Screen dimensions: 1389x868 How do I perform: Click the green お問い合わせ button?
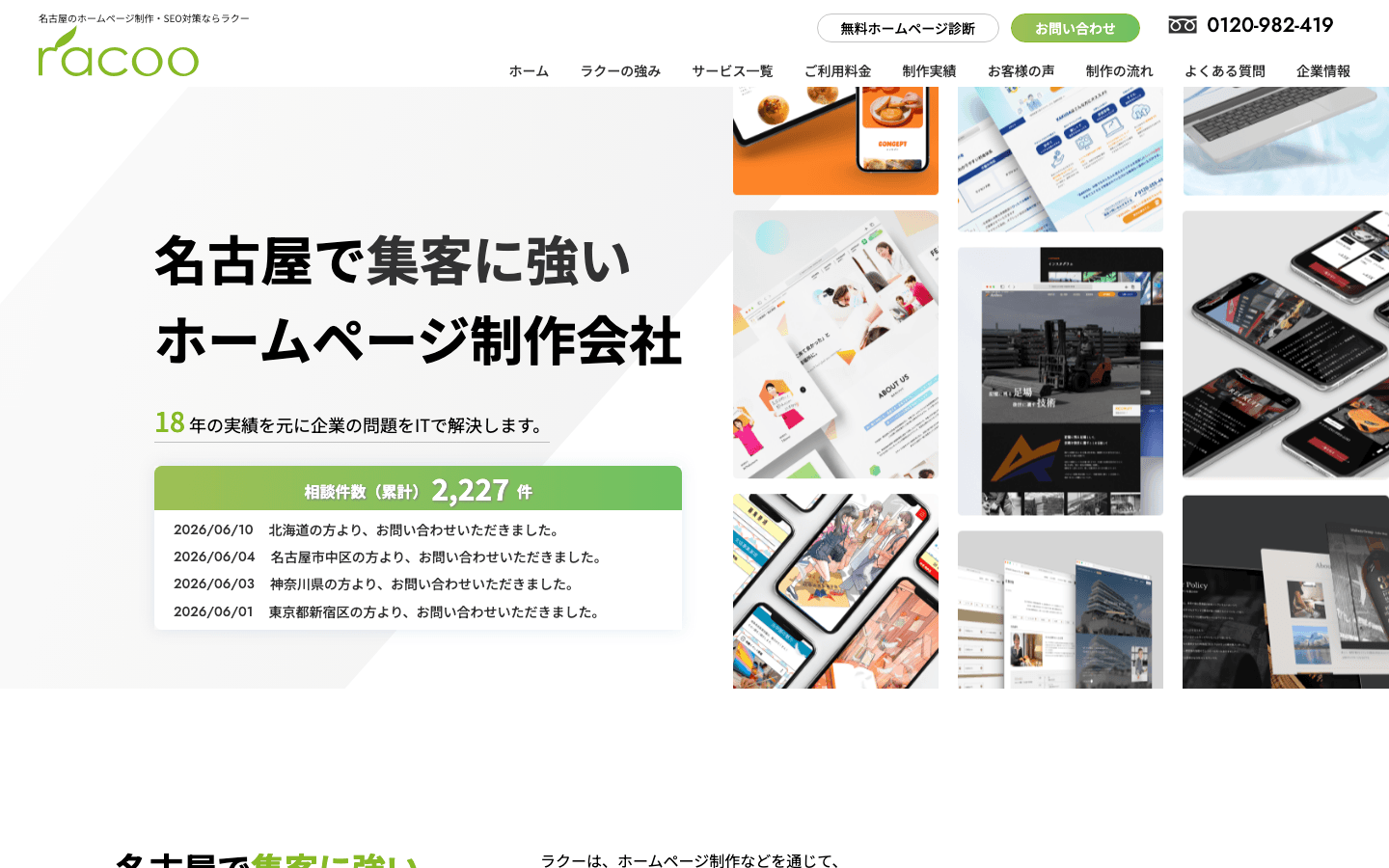coord(1075,28)
